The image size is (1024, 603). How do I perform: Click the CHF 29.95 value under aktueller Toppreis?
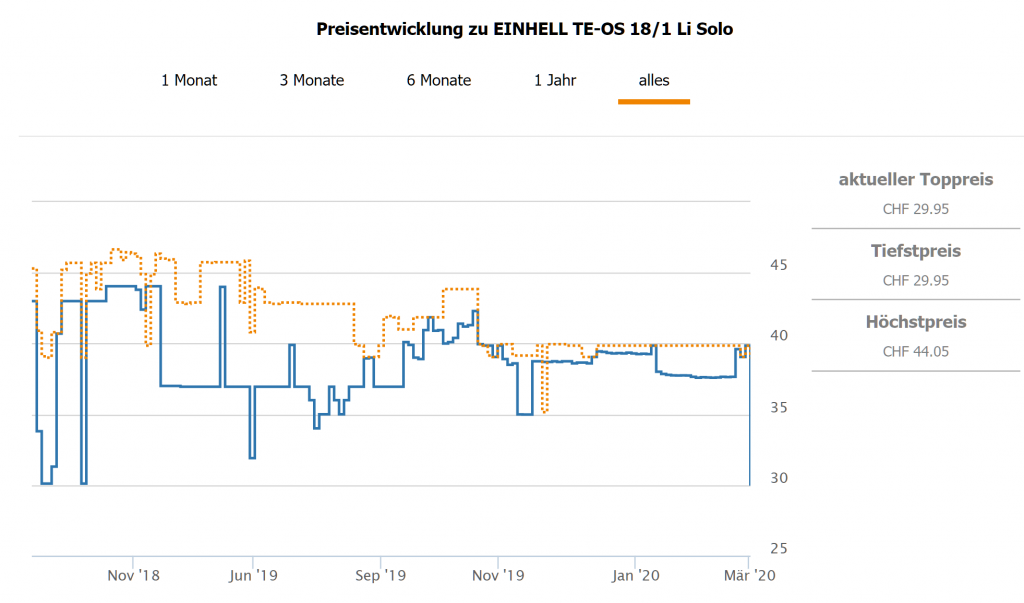[x=915, y=209]
